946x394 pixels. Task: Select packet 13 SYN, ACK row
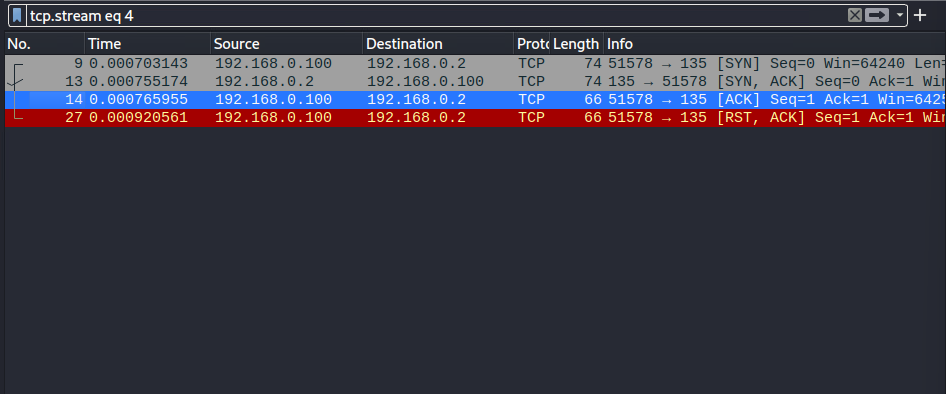[475, 81]
